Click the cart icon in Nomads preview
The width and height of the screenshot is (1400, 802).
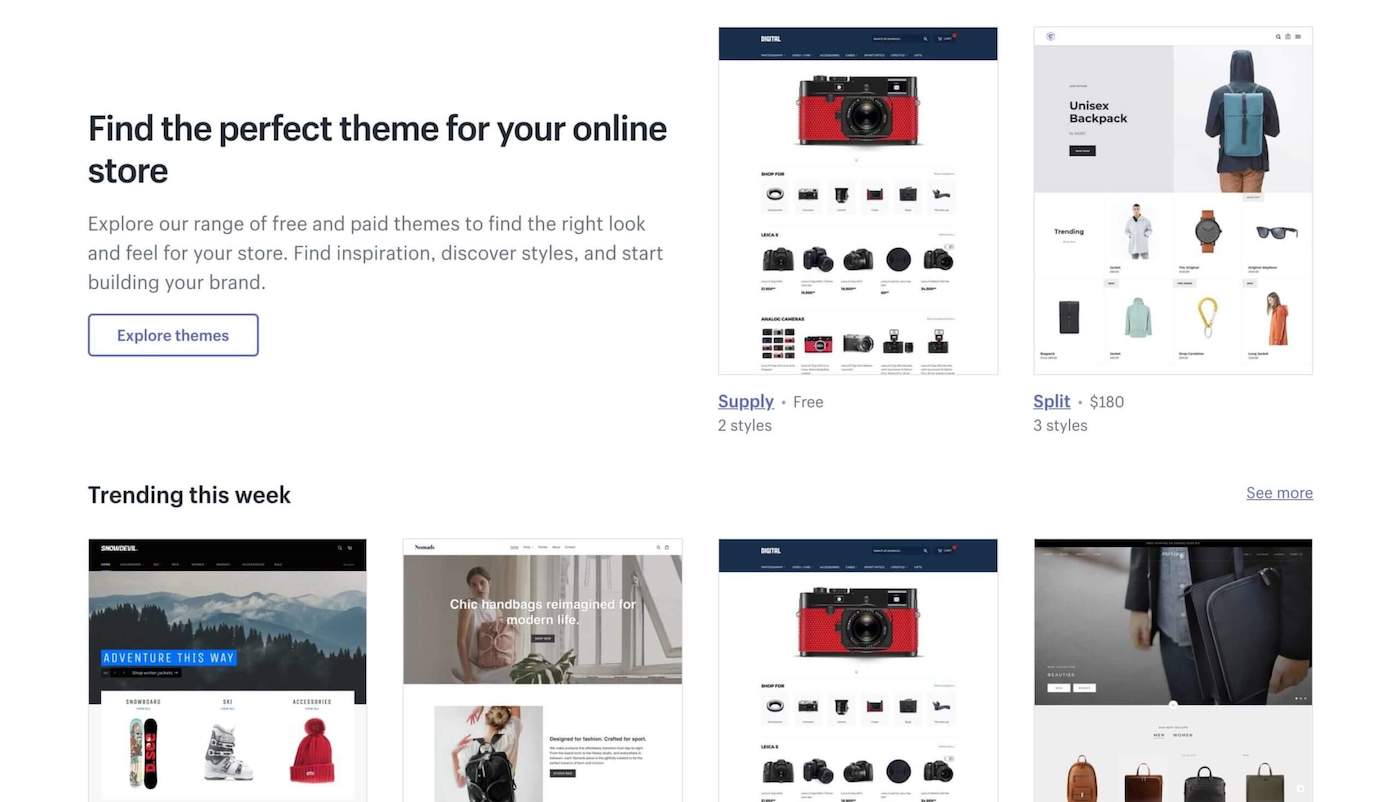667,547
